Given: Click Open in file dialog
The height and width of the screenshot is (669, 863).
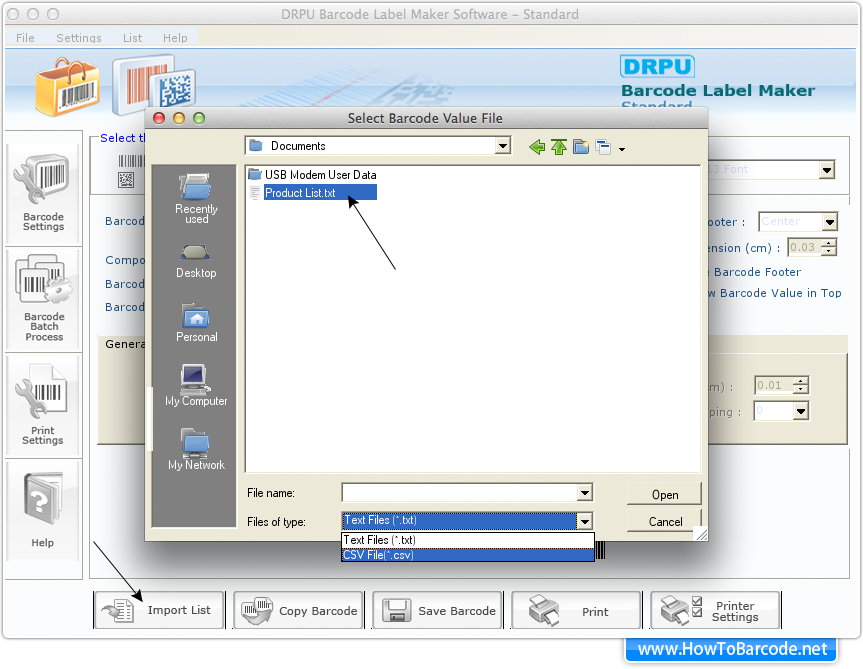Looking at the screenshot, I should coord(664,494).
